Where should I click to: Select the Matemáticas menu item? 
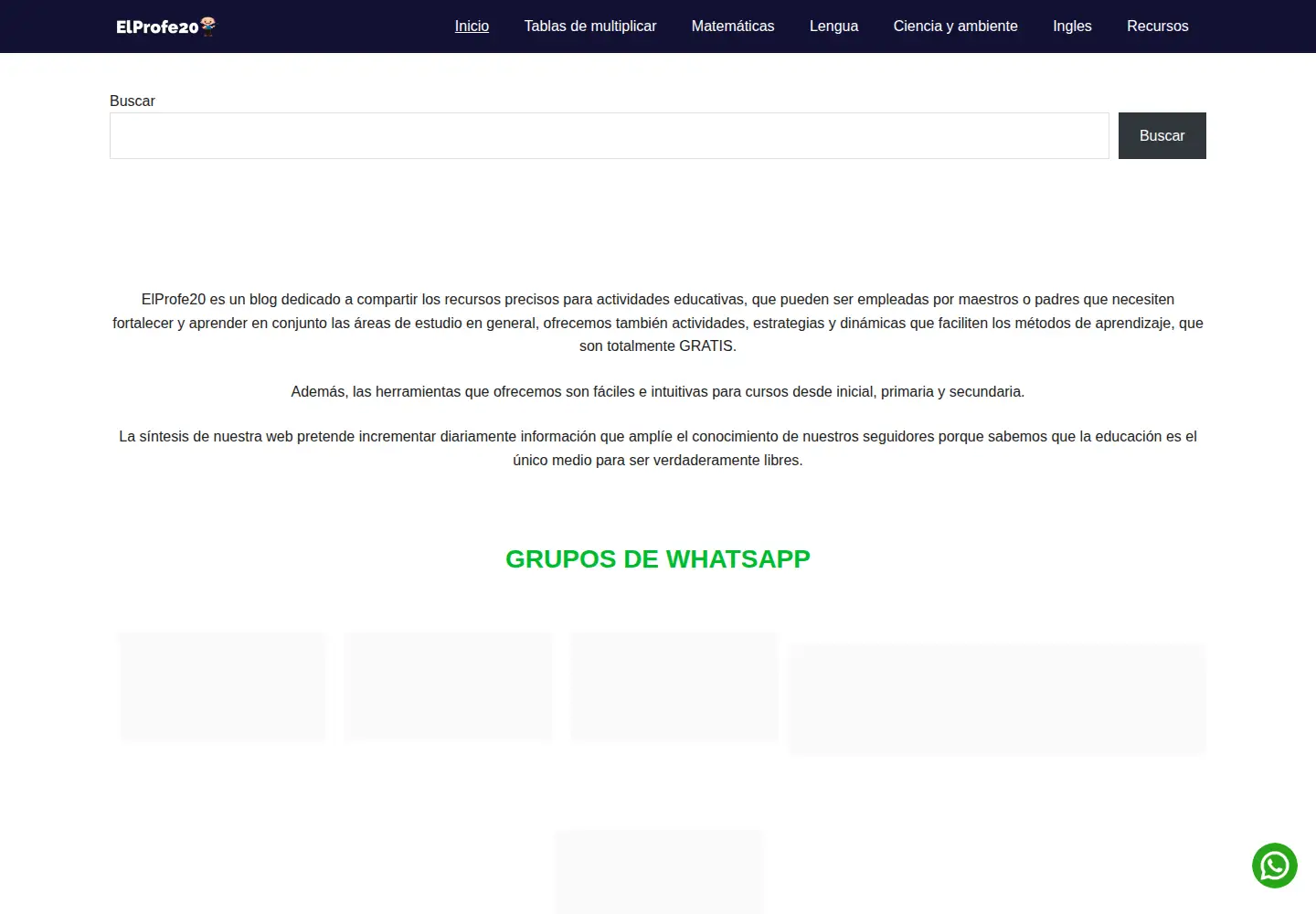click(733, 27)
